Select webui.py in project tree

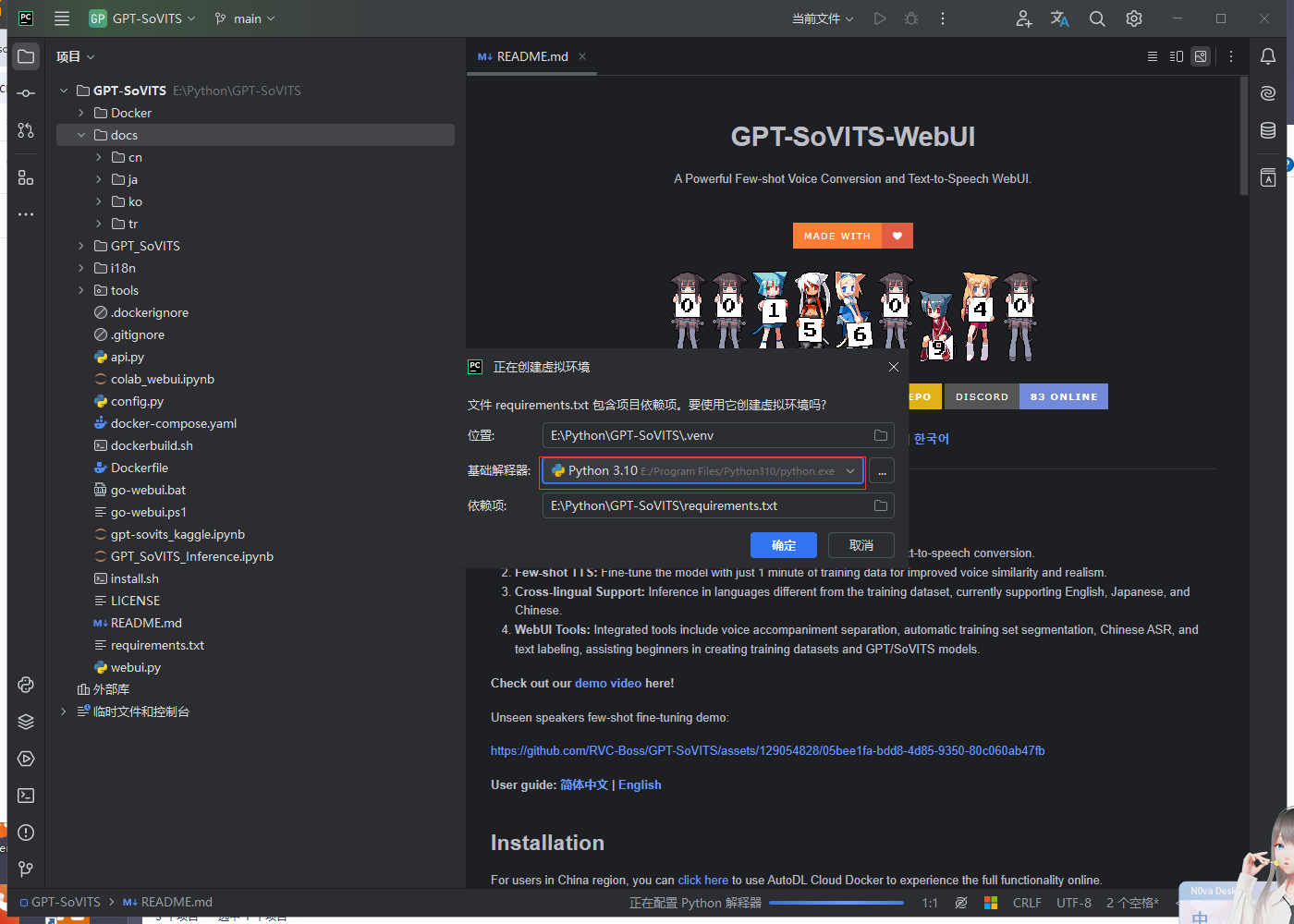136,667
